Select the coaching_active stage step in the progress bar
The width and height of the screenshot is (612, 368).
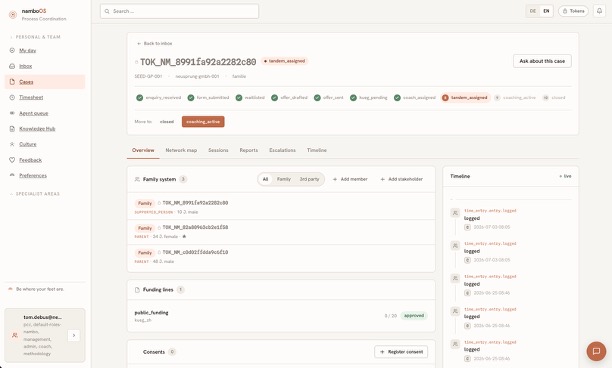coord(515,98)
